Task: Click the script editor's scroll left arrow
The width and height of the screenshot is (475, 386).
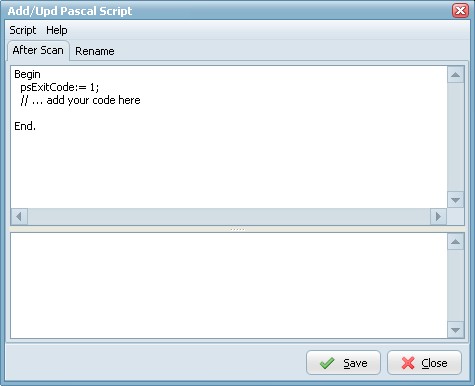Action: pos(19,217)
